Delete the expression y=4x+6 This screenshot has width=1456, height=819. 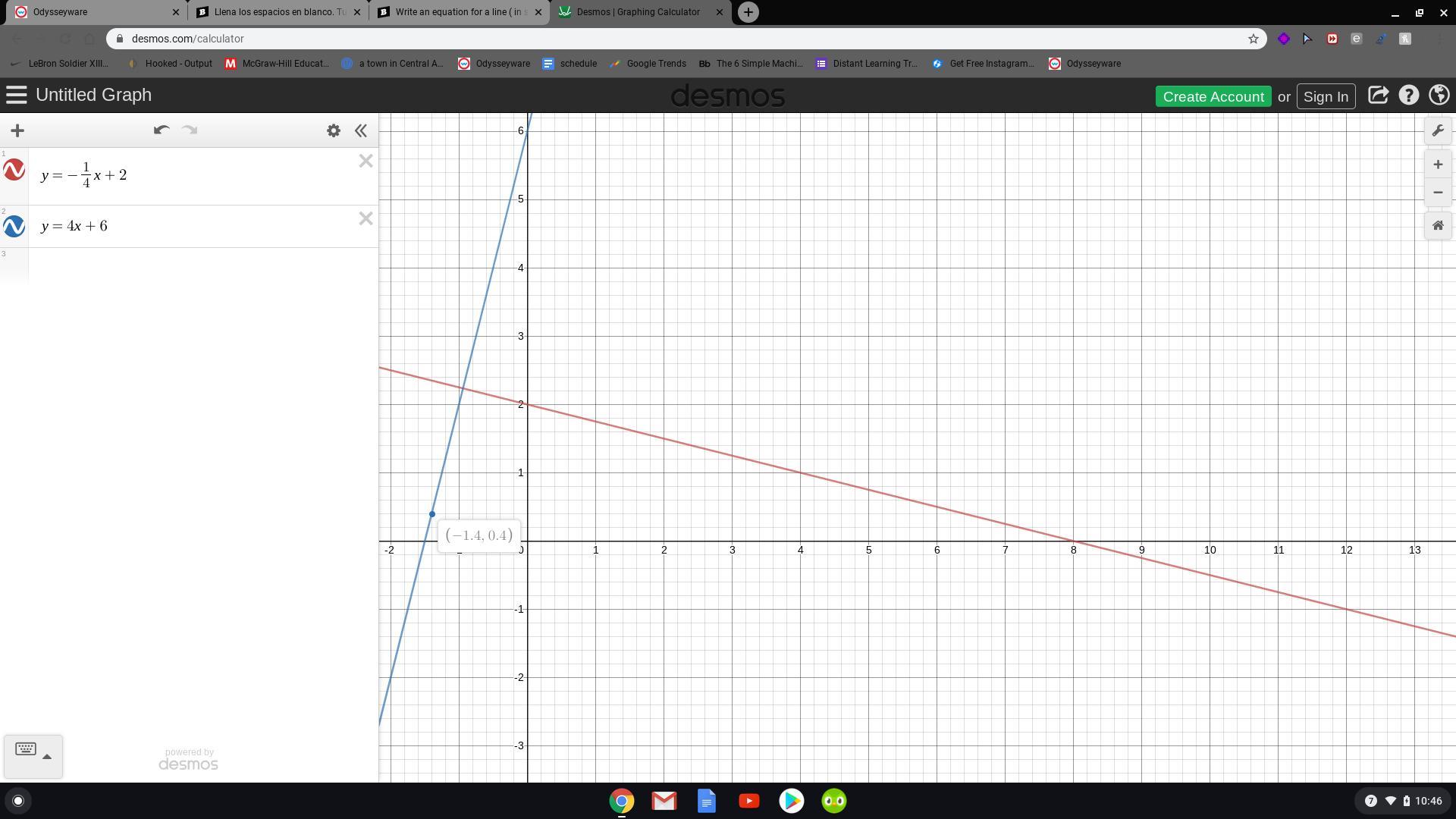click(x=366, y=219)
